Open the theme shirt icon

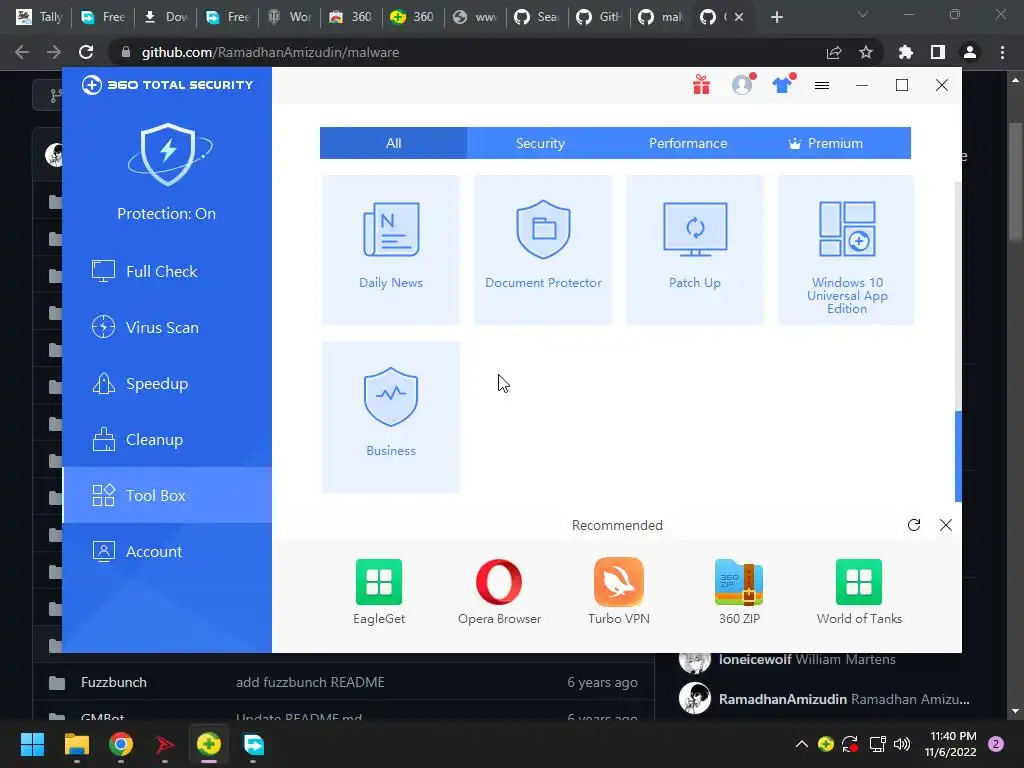point(783,85)
